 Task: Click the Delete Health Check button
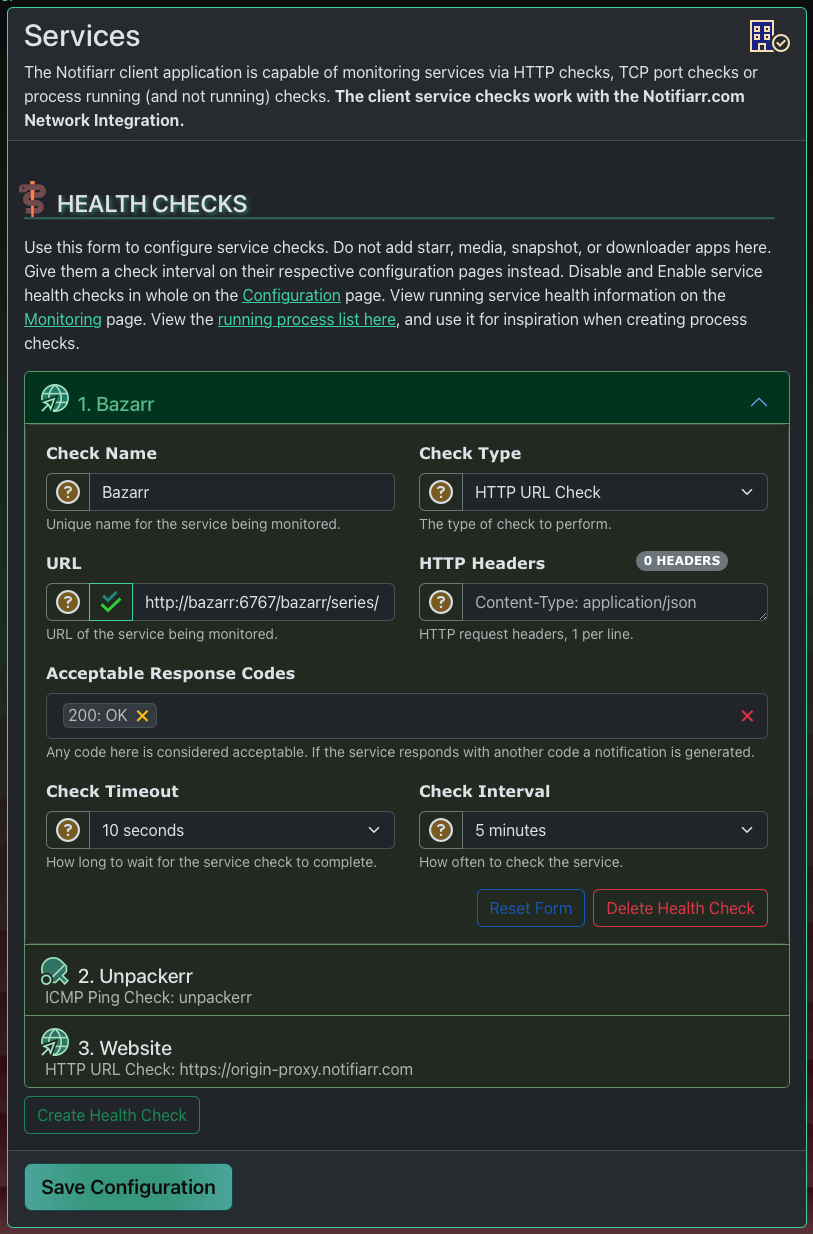point(680,908)
